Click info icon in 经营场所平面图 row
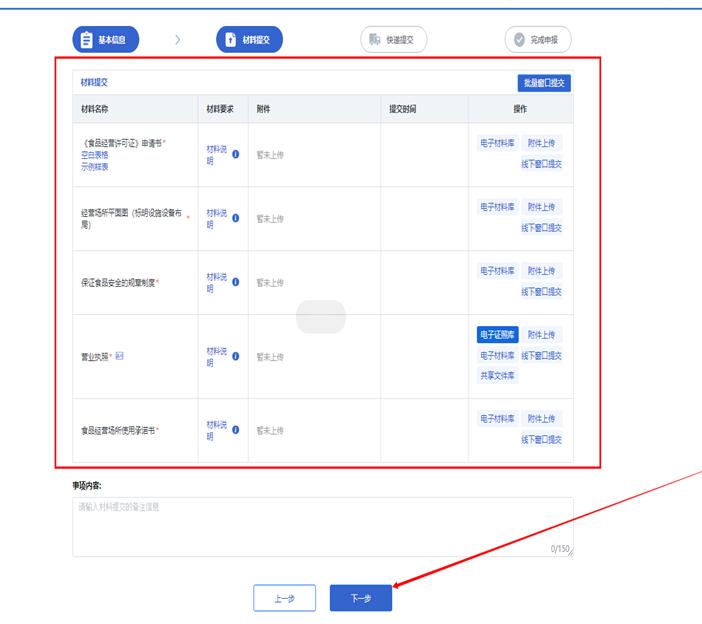The width and height of the screenshot is (702, 624). pyautogui.click(x=235, y=218)
